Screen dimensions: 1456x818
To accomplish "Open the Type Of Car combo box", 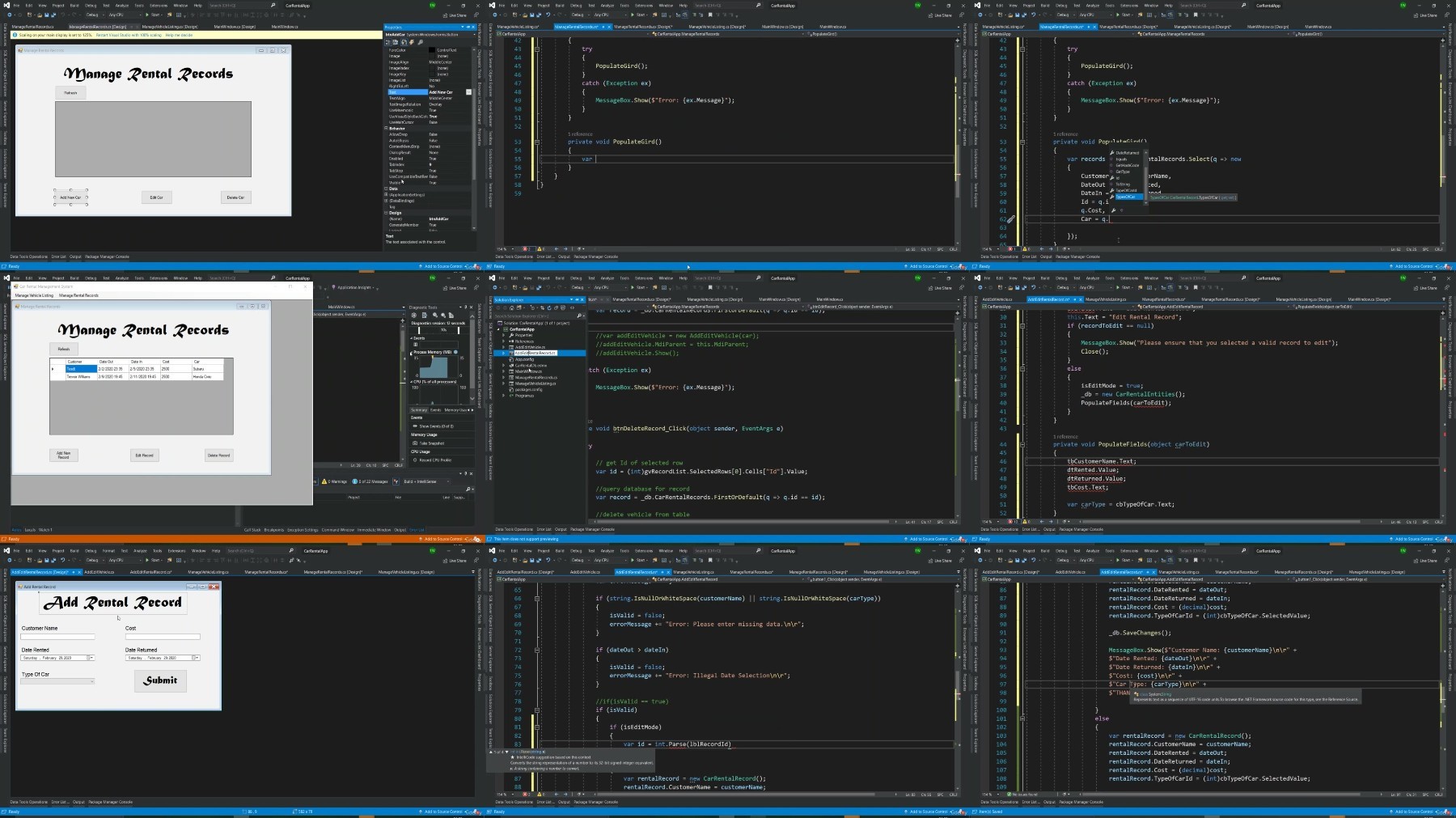I will (57, 681).
